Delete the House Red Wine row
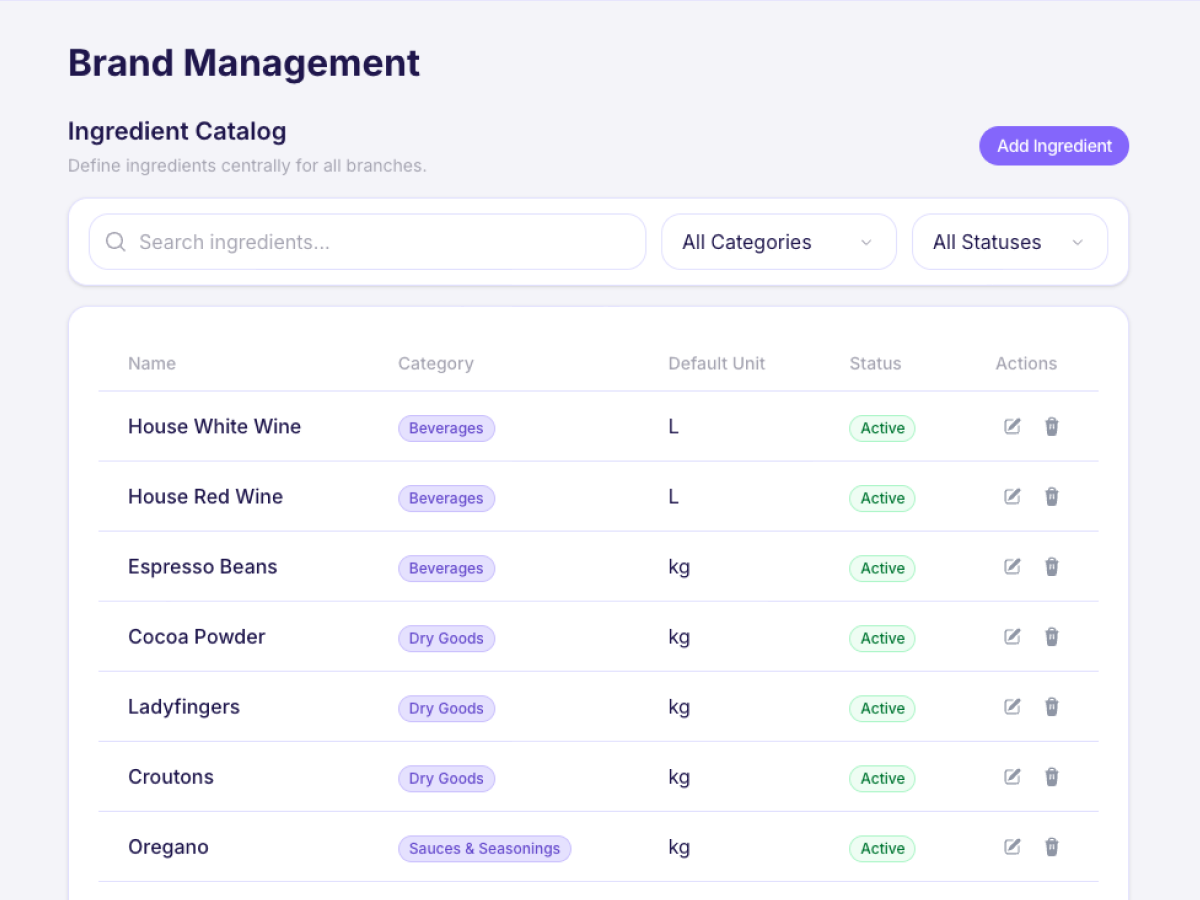This screenshot has width=1200, height=900. pos(1052,497)
